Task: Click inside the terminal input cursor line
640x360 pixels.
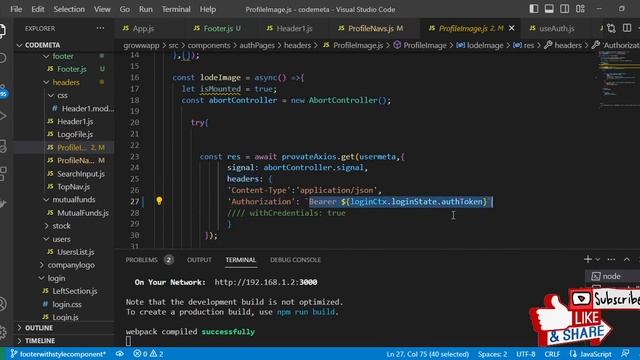Action: point(129,341)
